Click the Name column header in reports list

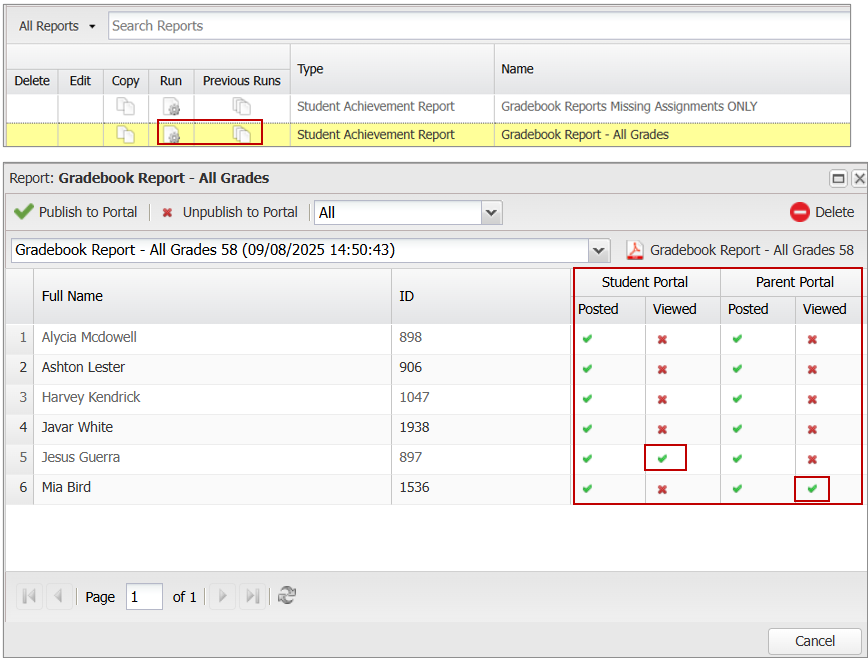pos(517,69)
